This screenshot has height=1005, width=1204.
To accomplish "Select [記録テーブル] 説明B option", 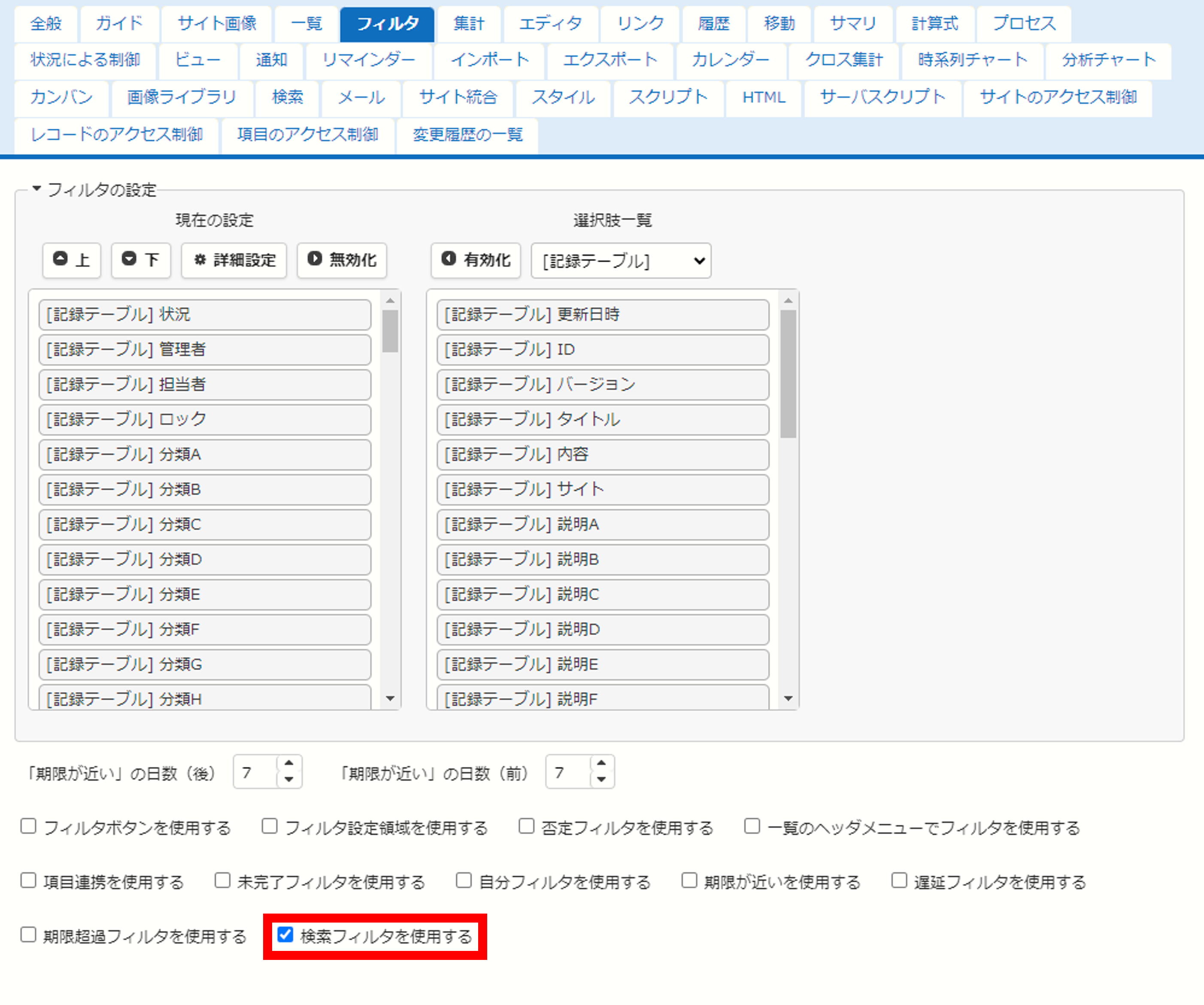I will point(603,559).
